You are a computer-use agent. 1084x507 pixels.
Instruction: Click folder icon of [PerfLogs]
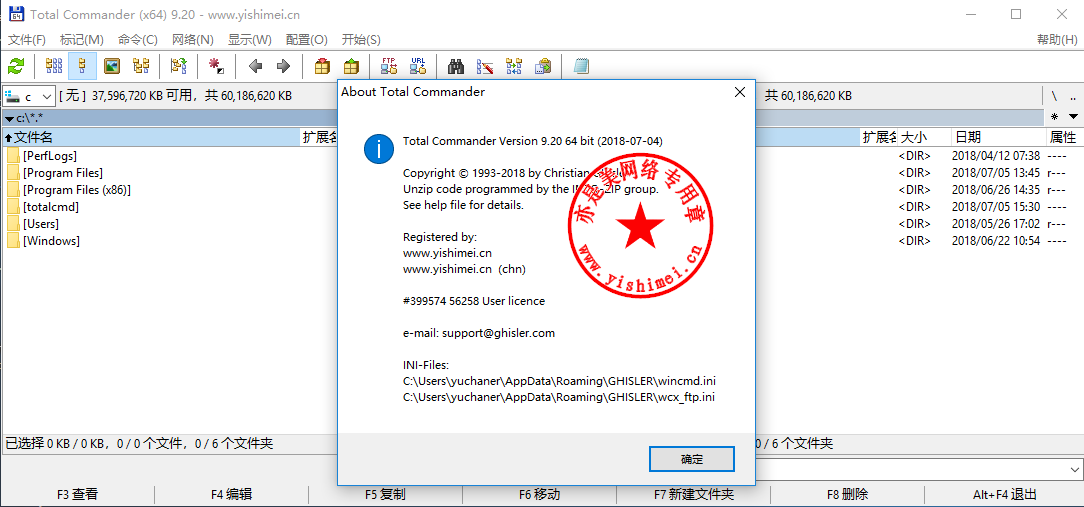(13, 156)
